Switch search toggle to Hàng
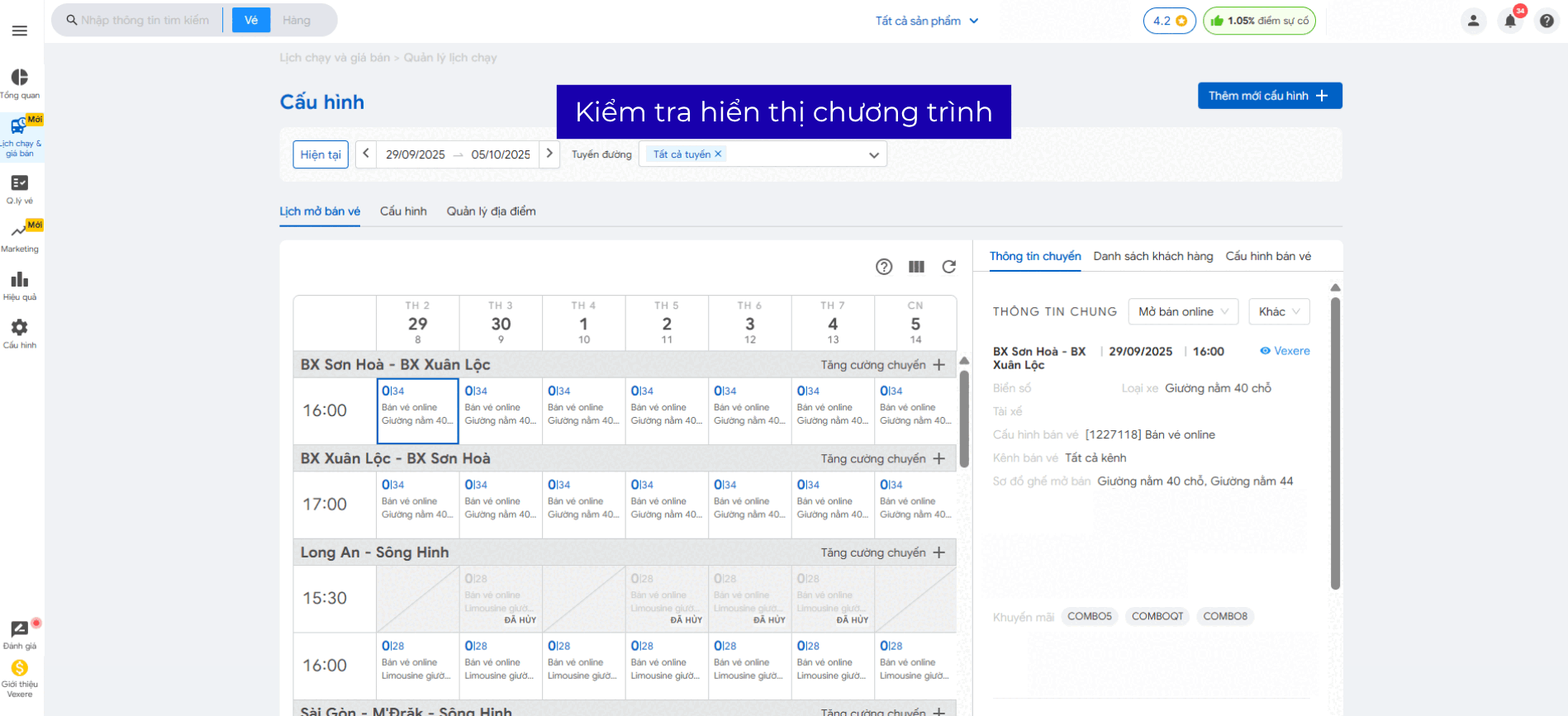 pyautogui.click(x=297, y=20)
